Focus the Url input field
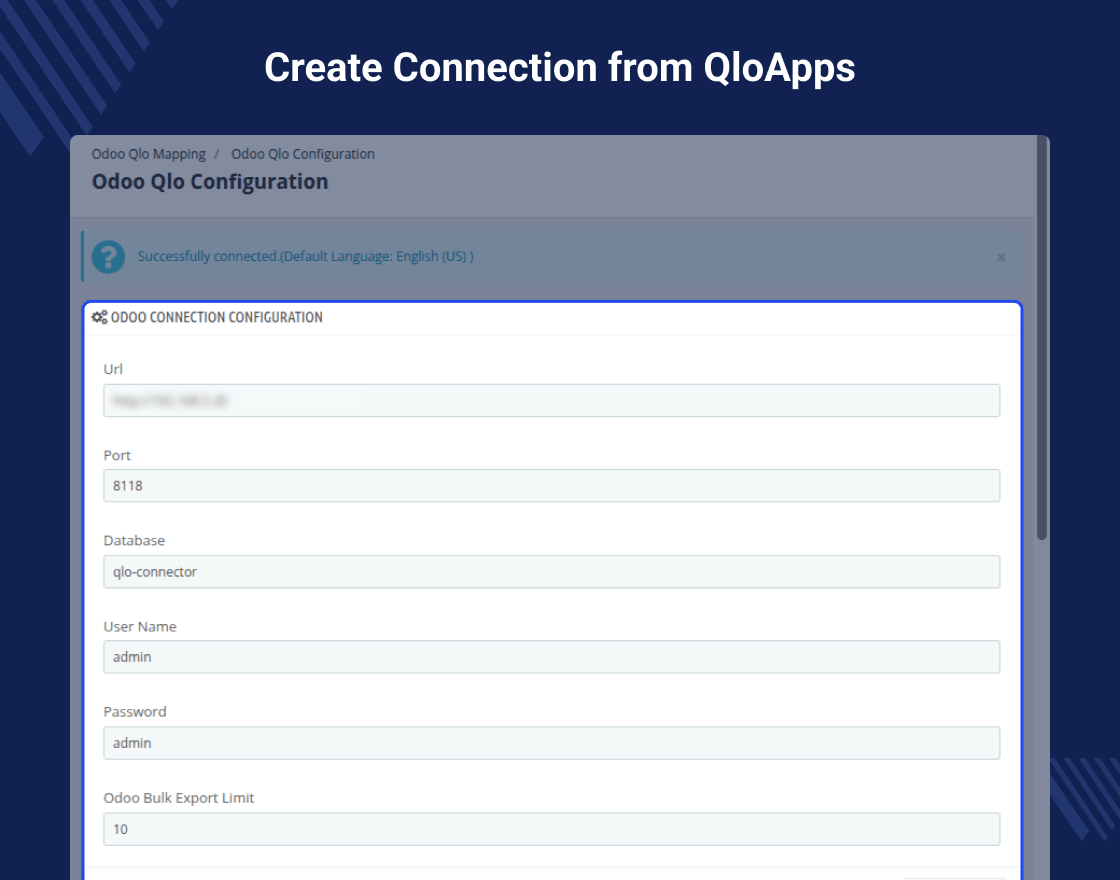The width and height of the screenshot is (1120, 880). coord(551,401)
